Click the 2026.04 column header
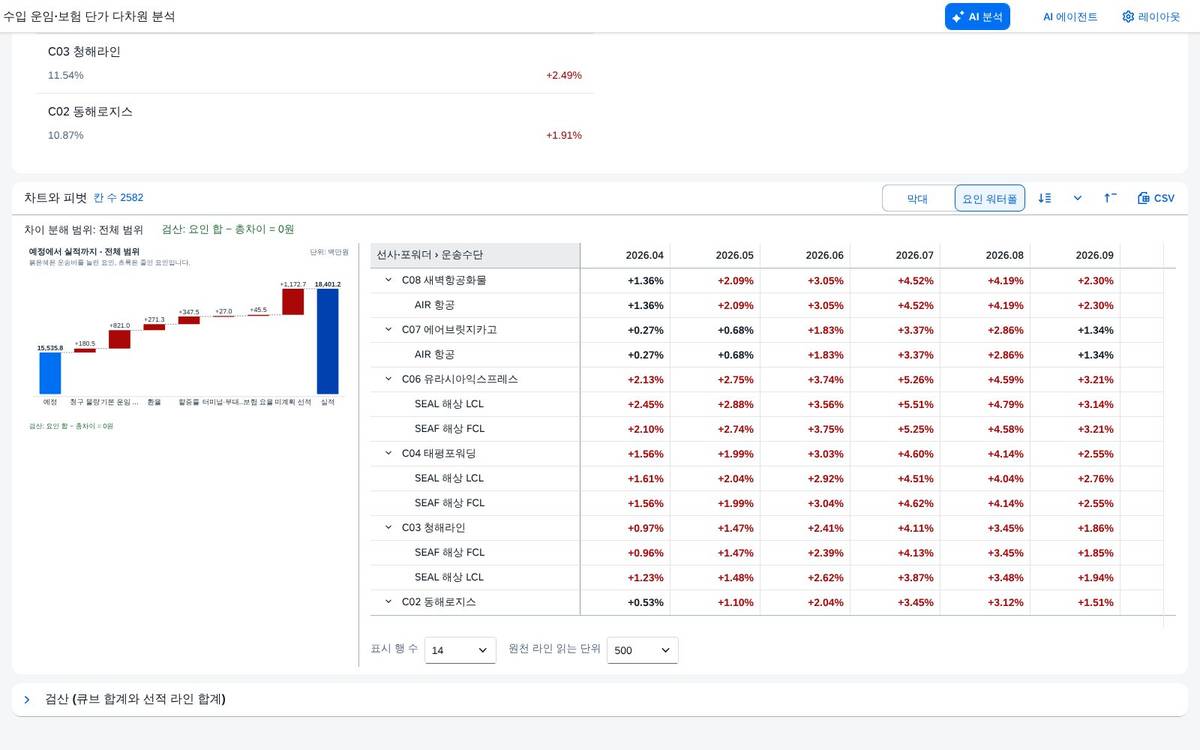Image resolution: width=1200 pixels, height=750 pixels. pyautogui.click(x=625, y=255)
